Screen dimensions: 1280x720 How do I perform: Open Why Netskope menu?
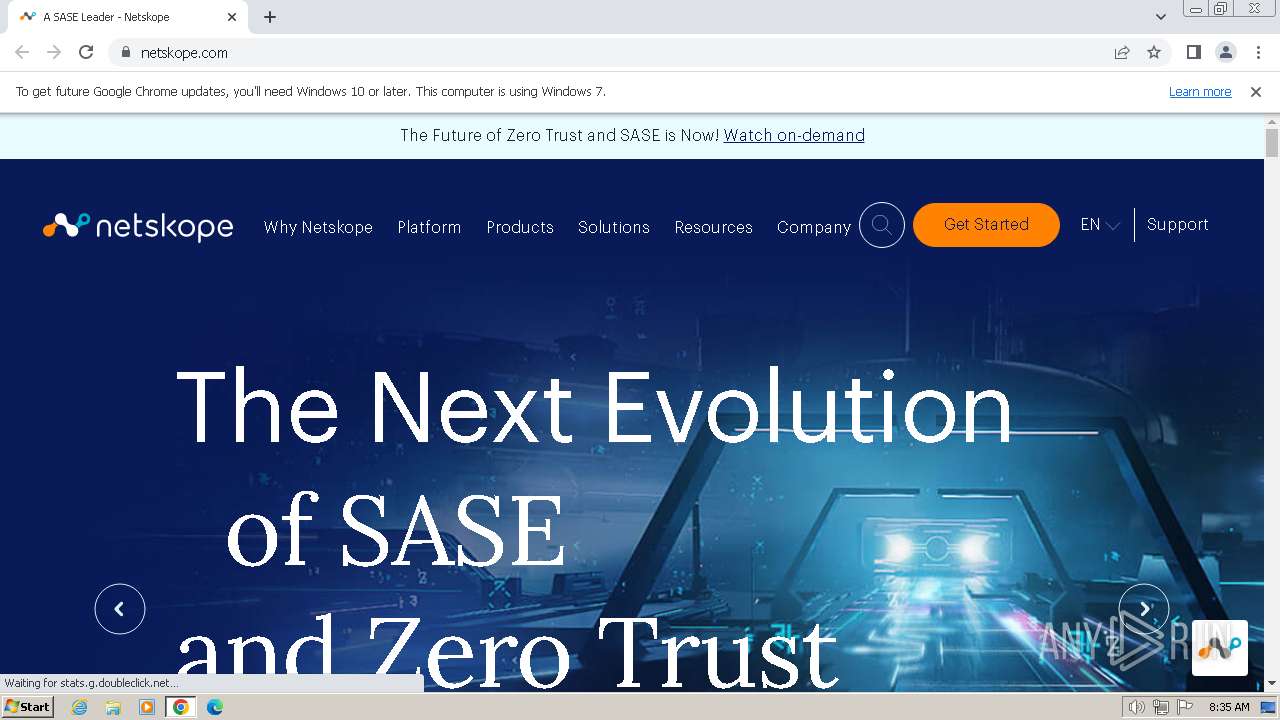click(318, 227)
